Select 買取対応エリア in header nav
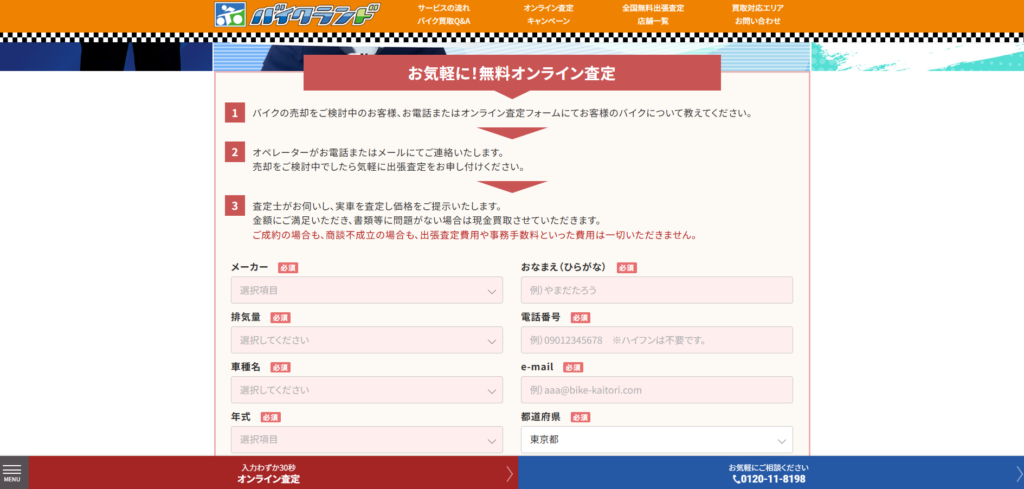This screenshot has width=1024, height=489. click(x=757, y=8)
